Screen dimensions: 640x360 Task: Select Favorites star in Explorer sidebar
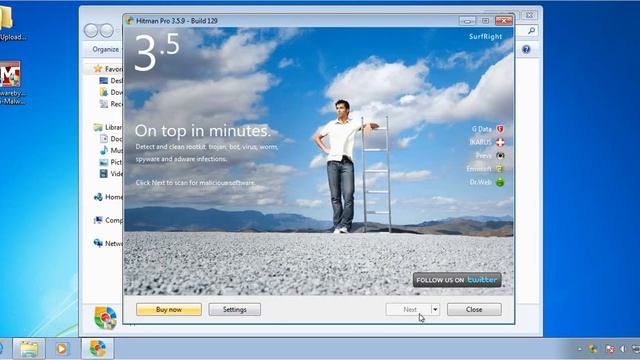point(98,69)
